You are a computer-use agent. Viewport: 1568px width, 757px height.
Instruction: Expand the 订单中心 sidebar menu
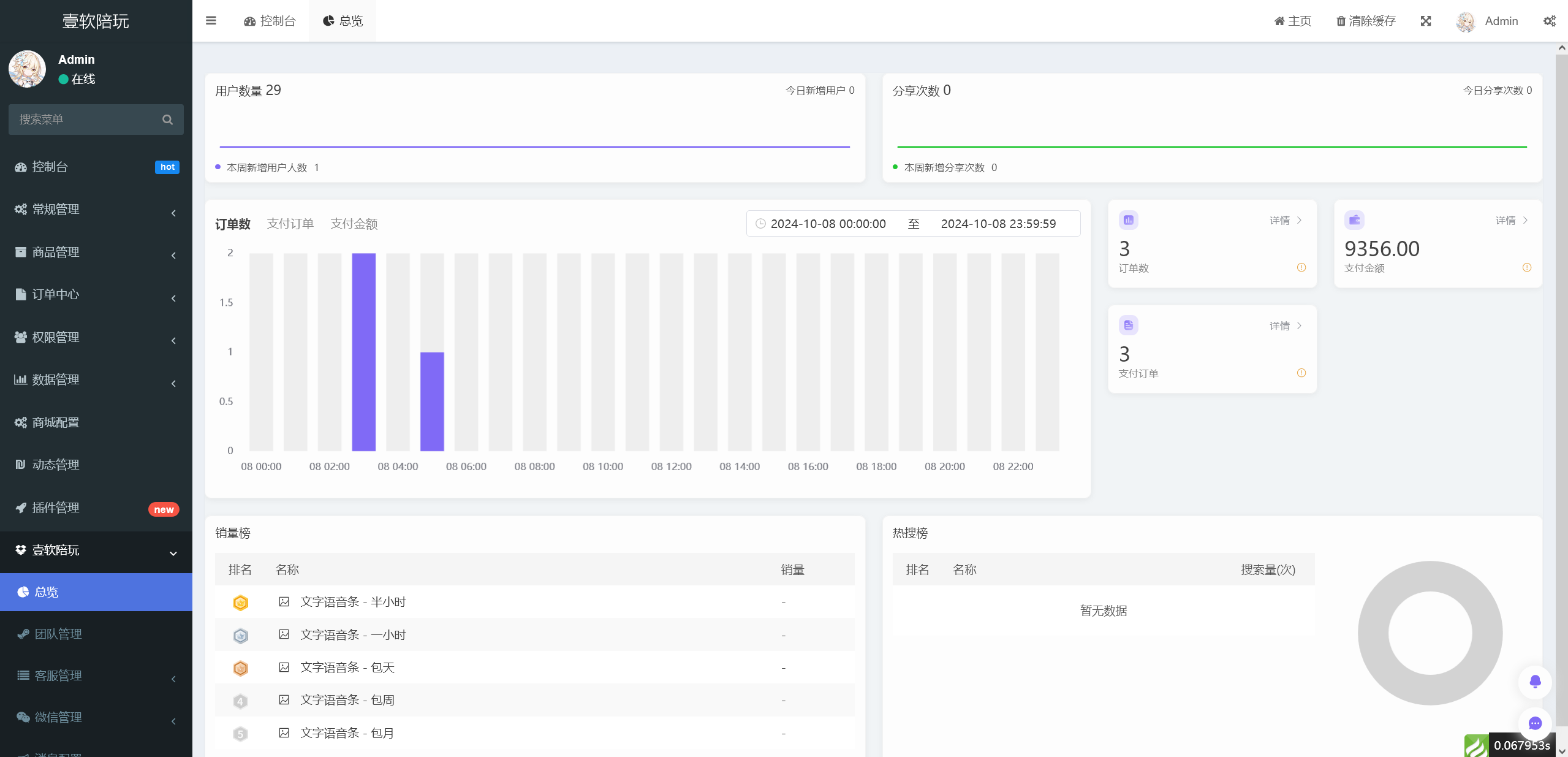96,295
